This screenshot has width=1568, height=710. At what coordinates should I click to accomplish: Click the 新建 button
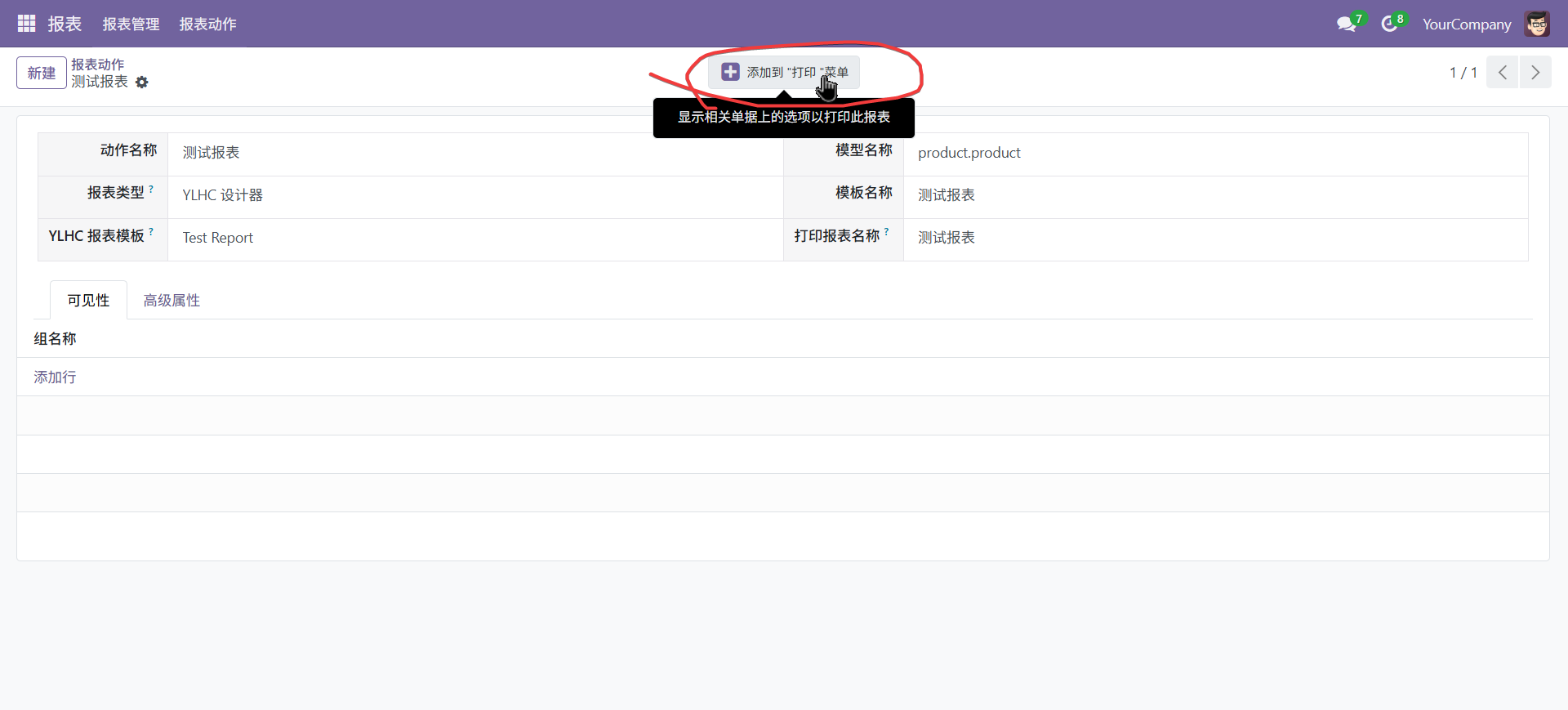point(42,73)
